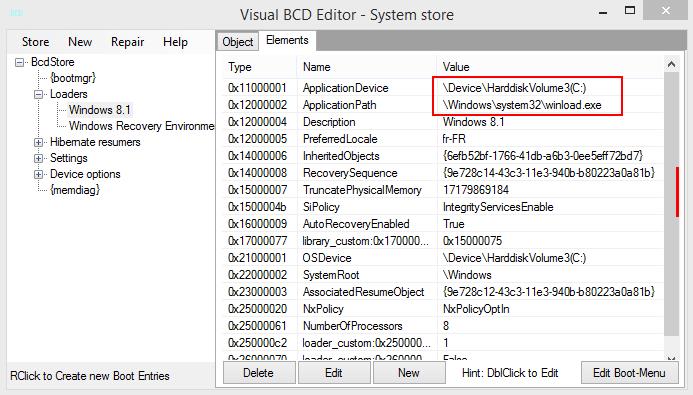Click the Type column header
Image resolution: width=693 pixels, height=395 pixels.
pyautogui.click(x=259, y=67)
